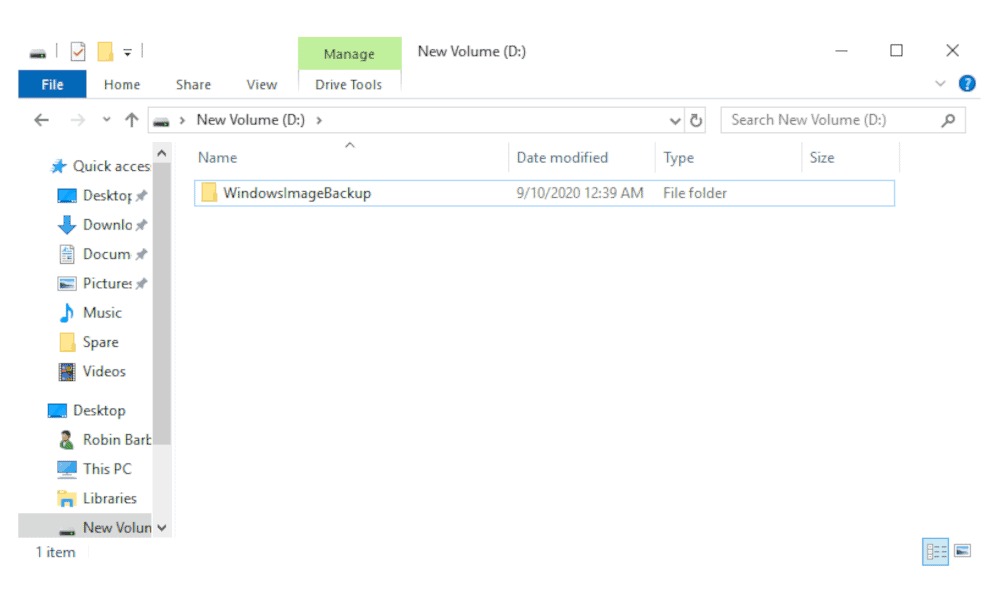This screenshot has height=600, width=1000.
Task: Go back using the back arrow
Action: (41, 120)
